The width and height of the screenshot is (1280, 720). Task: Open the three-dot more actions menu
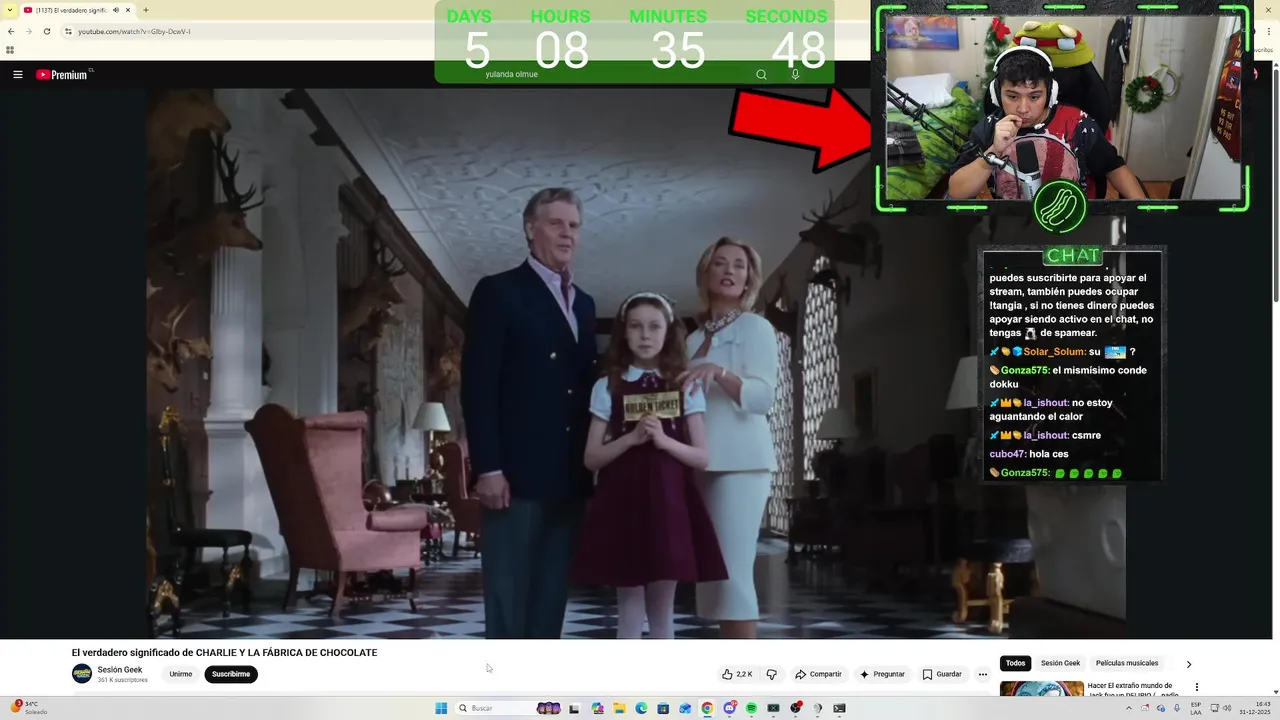[x=982, y=674]
